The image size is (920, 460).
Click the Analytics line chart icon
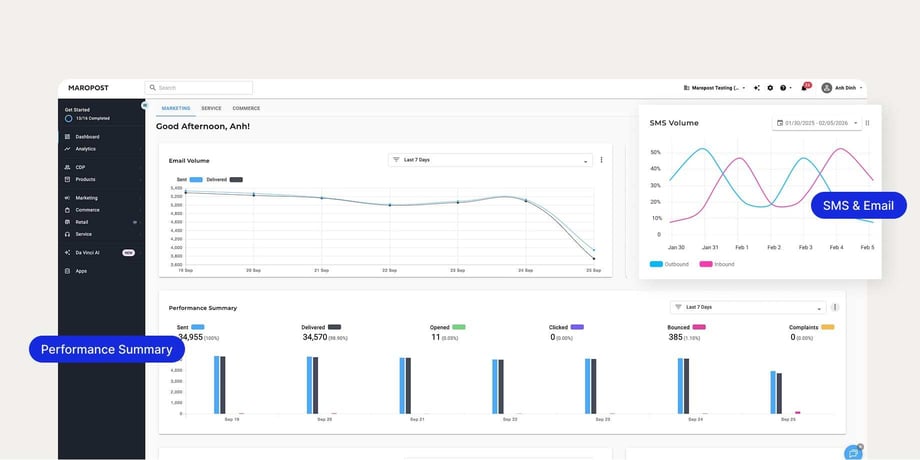point(67,149)
